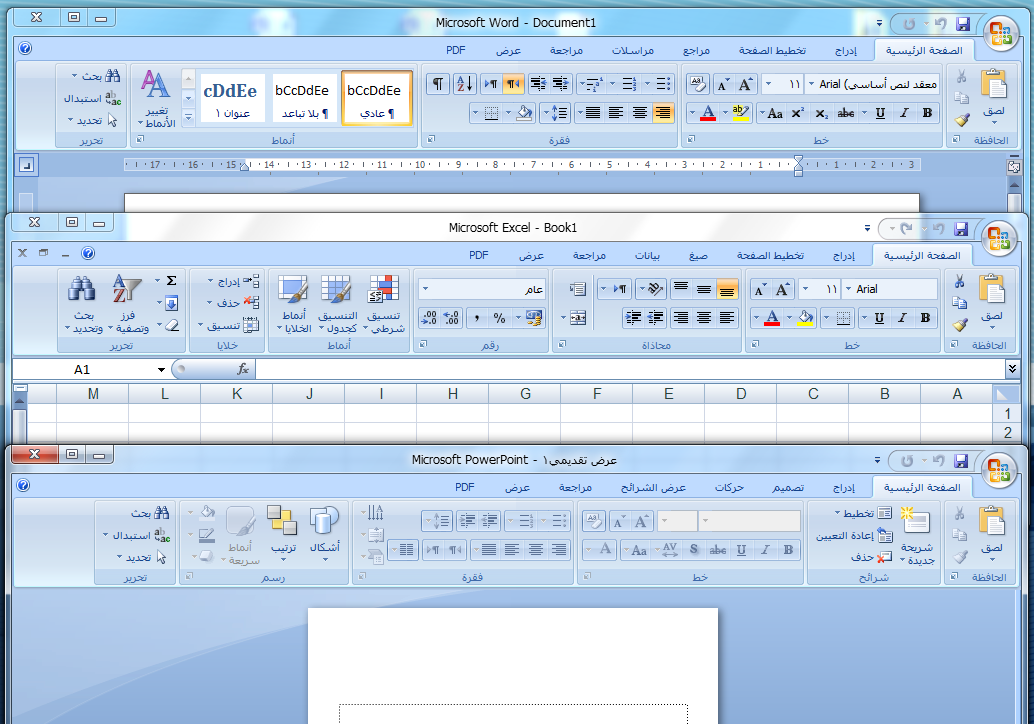The width and height of the screenshot is (1034, 724).
Task: Click تنسيق شرطي Conditional Formatting in Excel
Action: [384, 304]
